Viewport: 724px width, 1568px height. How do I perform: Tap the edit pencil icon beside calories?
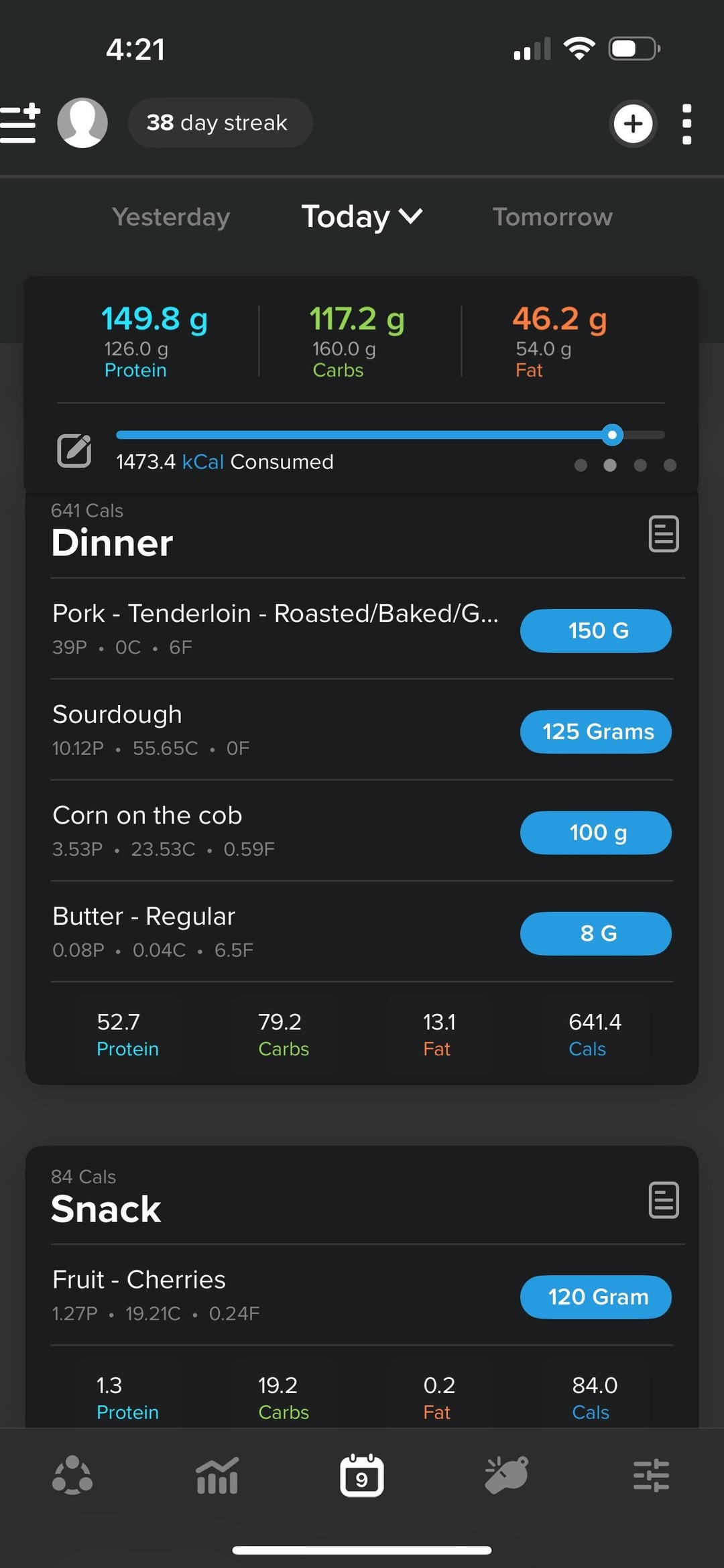tap(74, 450)
